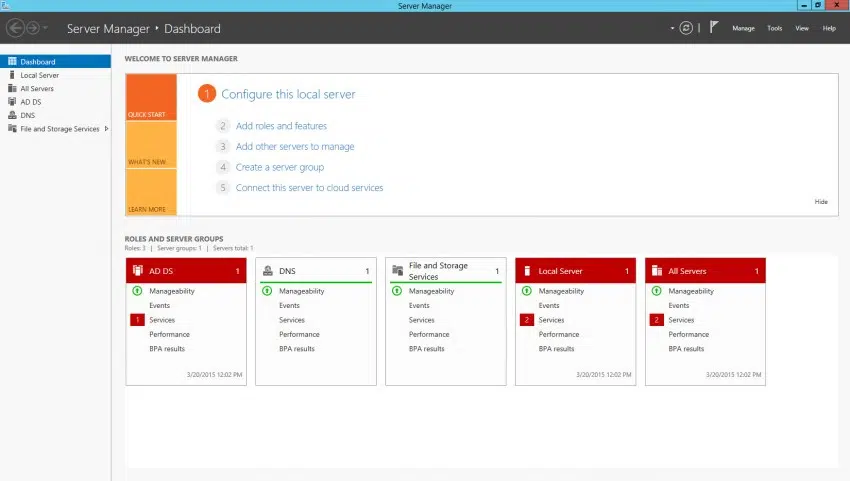Select AD DS in the sidebar
Screen dimensions: 850x481
pos(55,101)
